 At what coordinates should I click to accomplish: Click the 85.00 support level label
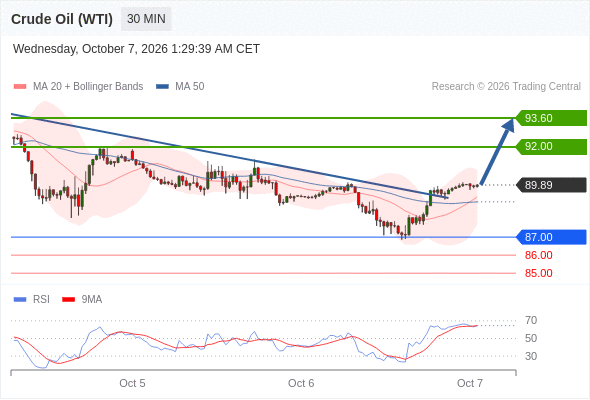(x=538, y=273)
